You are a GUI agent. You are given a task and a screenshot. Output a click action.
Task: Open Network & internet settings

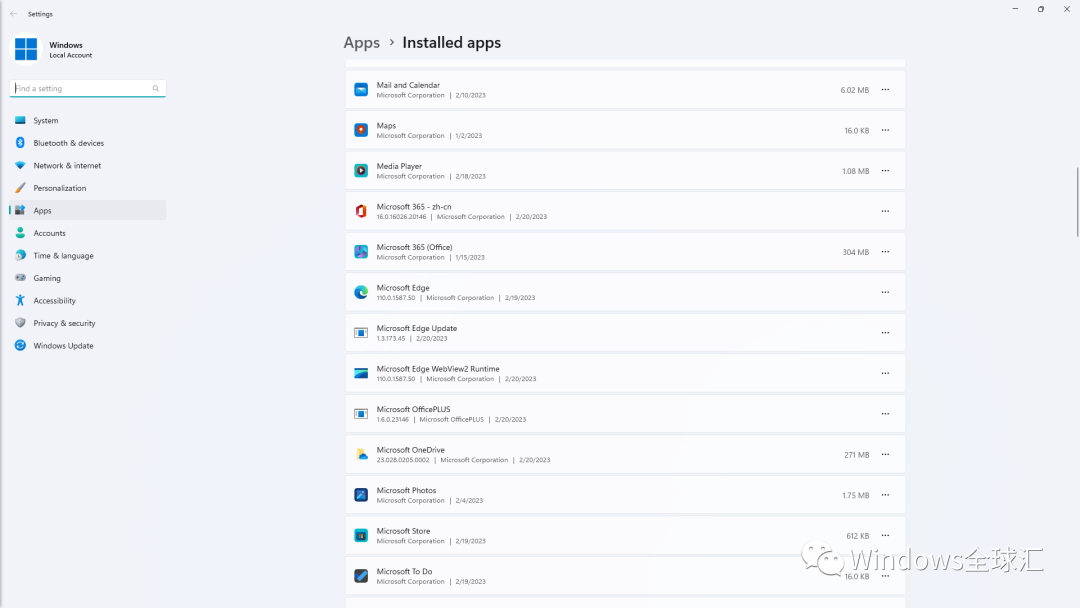(x=87, y=165)
